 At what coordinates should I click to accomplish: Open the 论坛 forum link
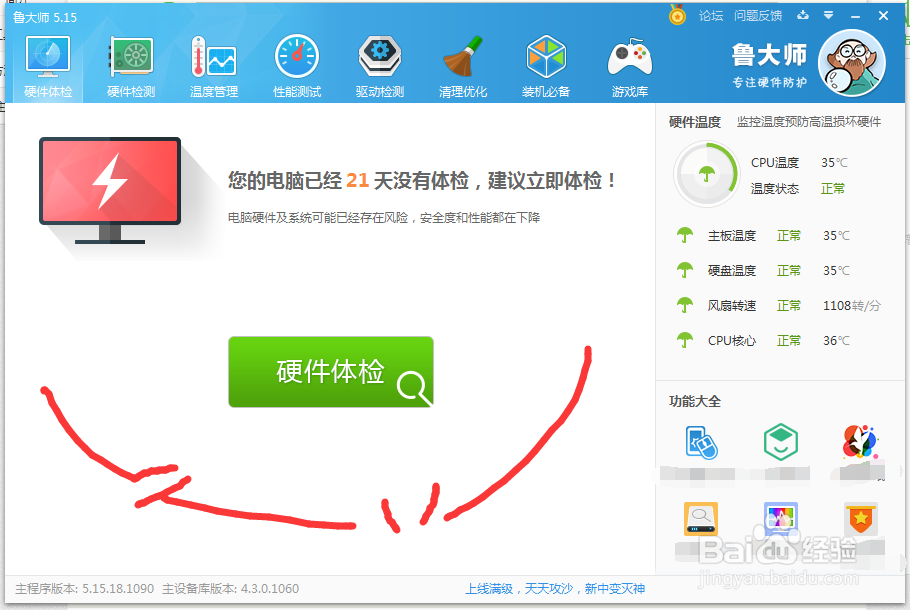tap(711, 16)
